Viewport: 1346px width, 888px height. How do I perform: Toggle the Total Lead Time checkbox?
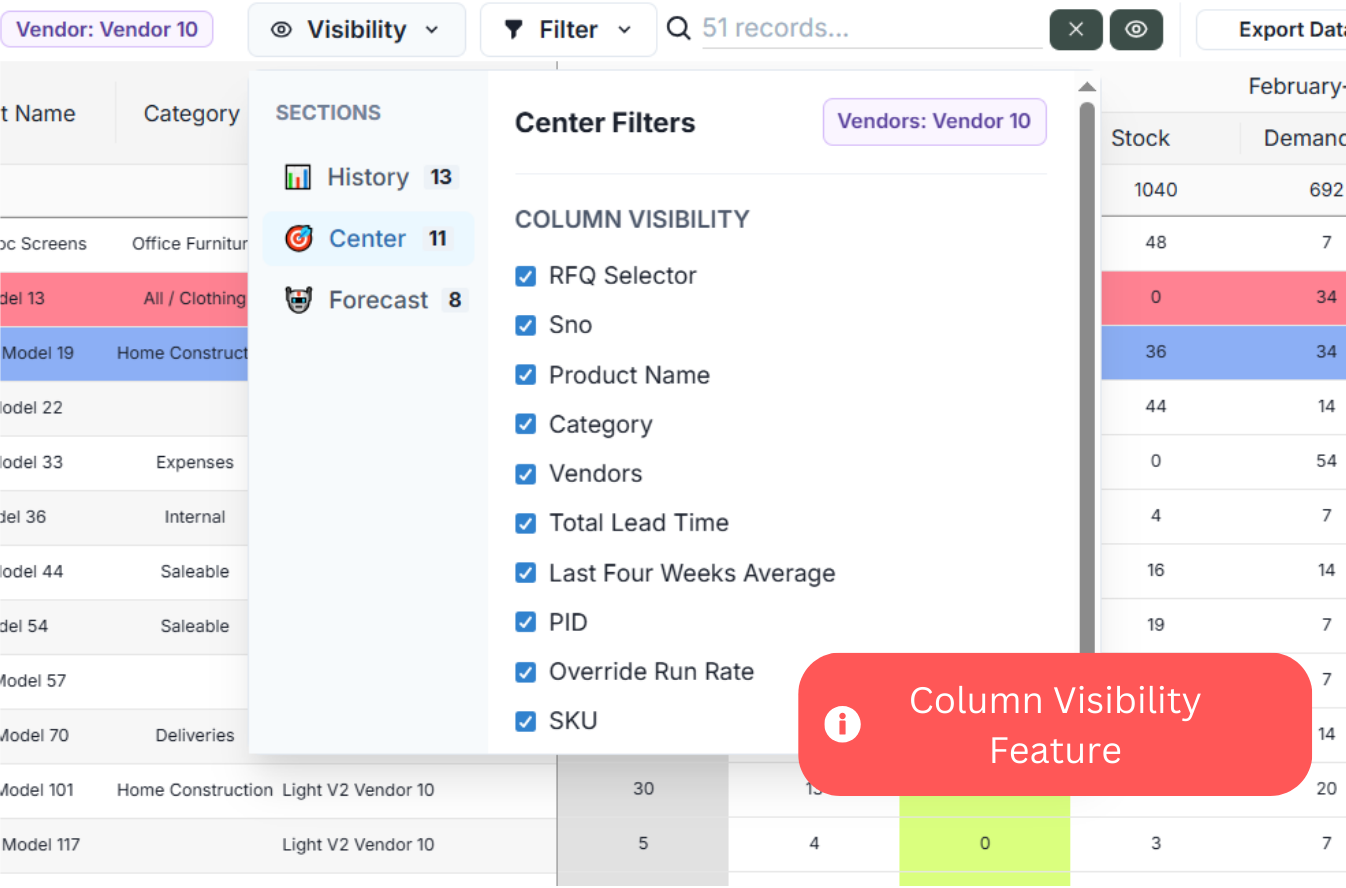point(525,523)
